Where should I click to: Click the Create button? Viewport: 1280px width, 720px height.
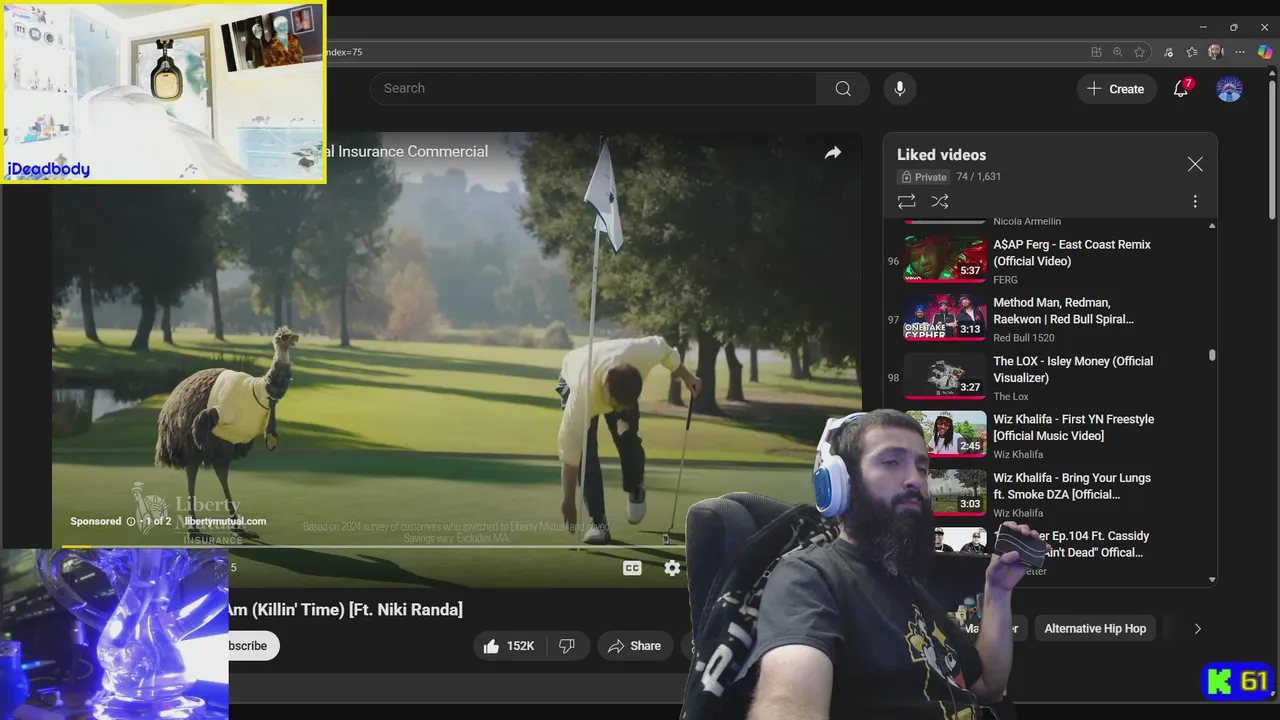[x=1116, y=88]
